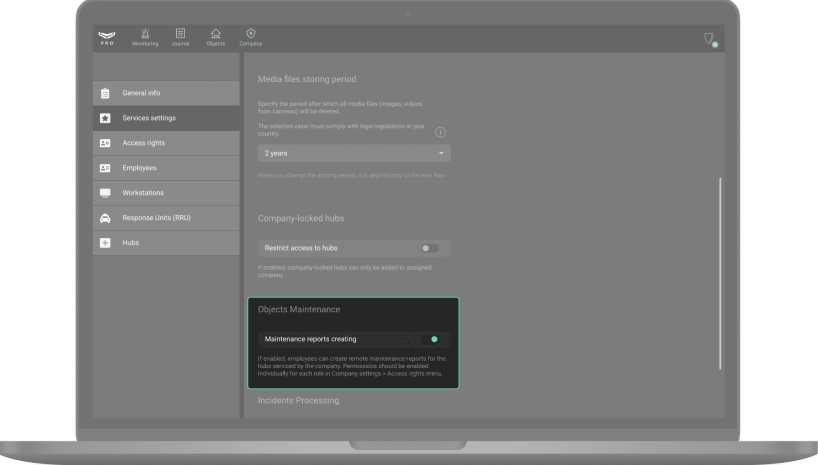Viewport: 818px width, 465px height.
Task: Open the Monitoring section icon
Action: click(x=145, y=37)
